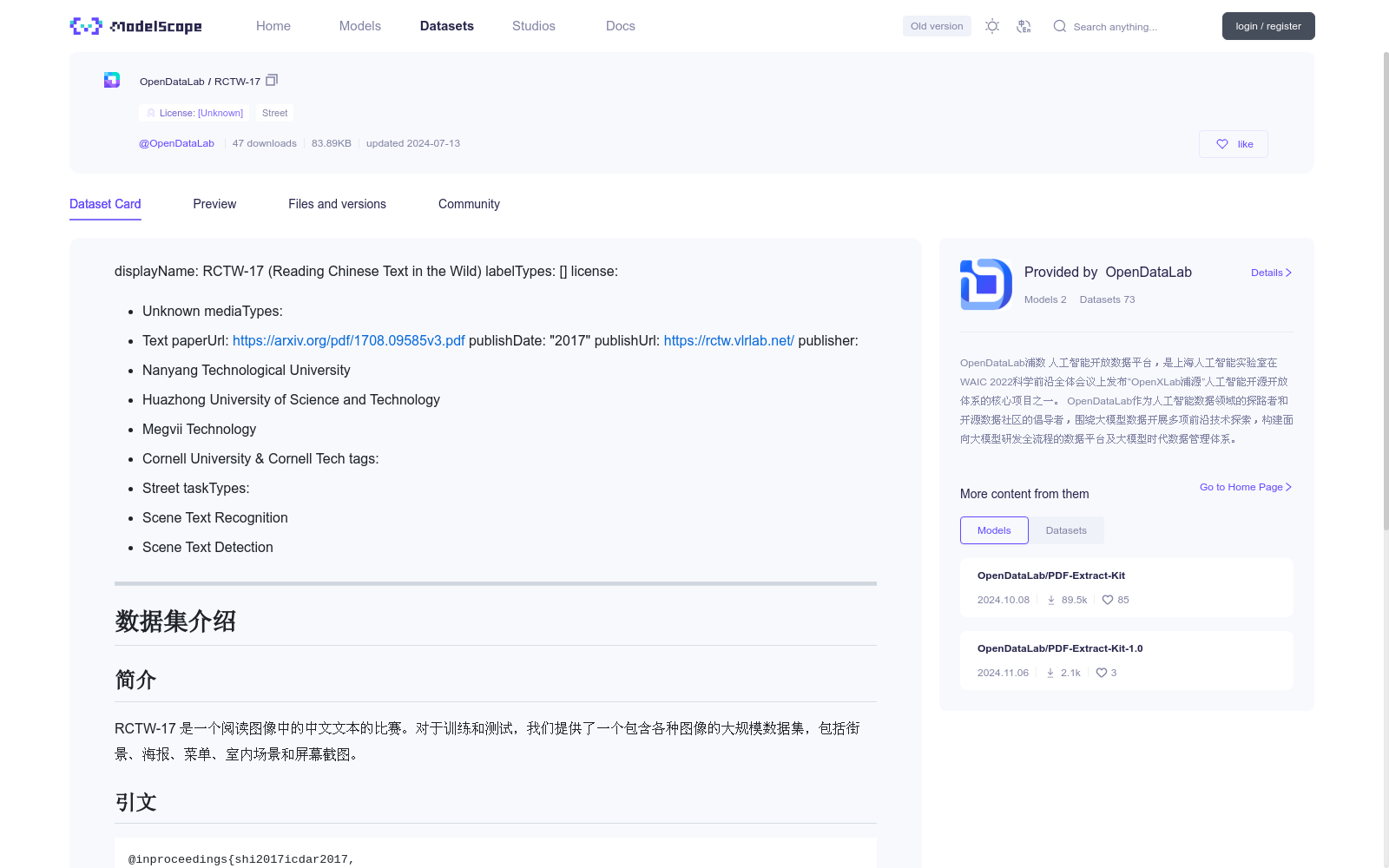Click 'updated 2024-07-13' text

(413, 143)
